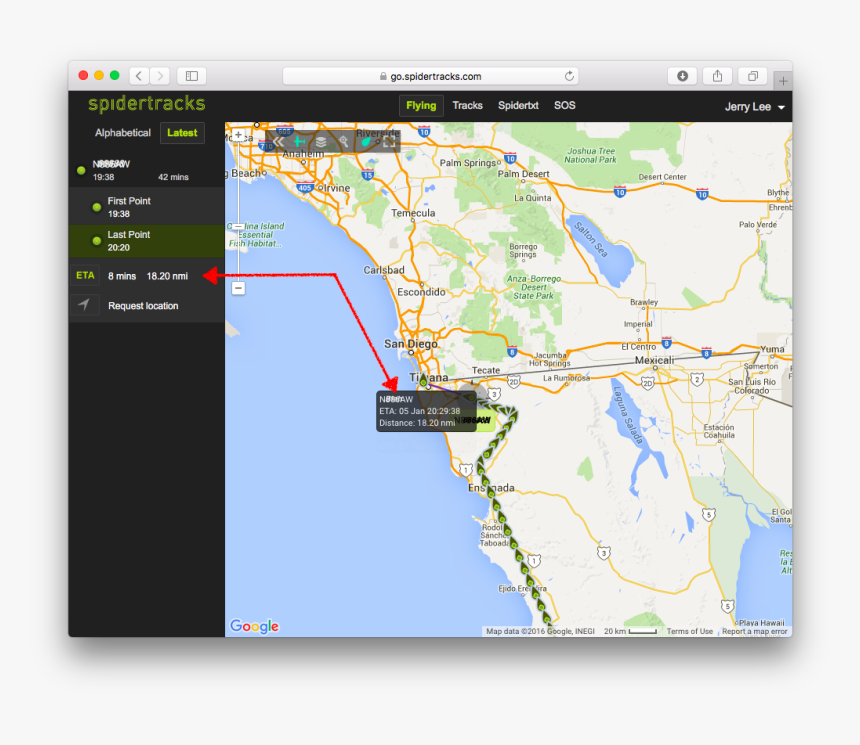The width and height of the screenshot is (860, 745).
Task: Click Request location
Action: [x=143, y=306]
